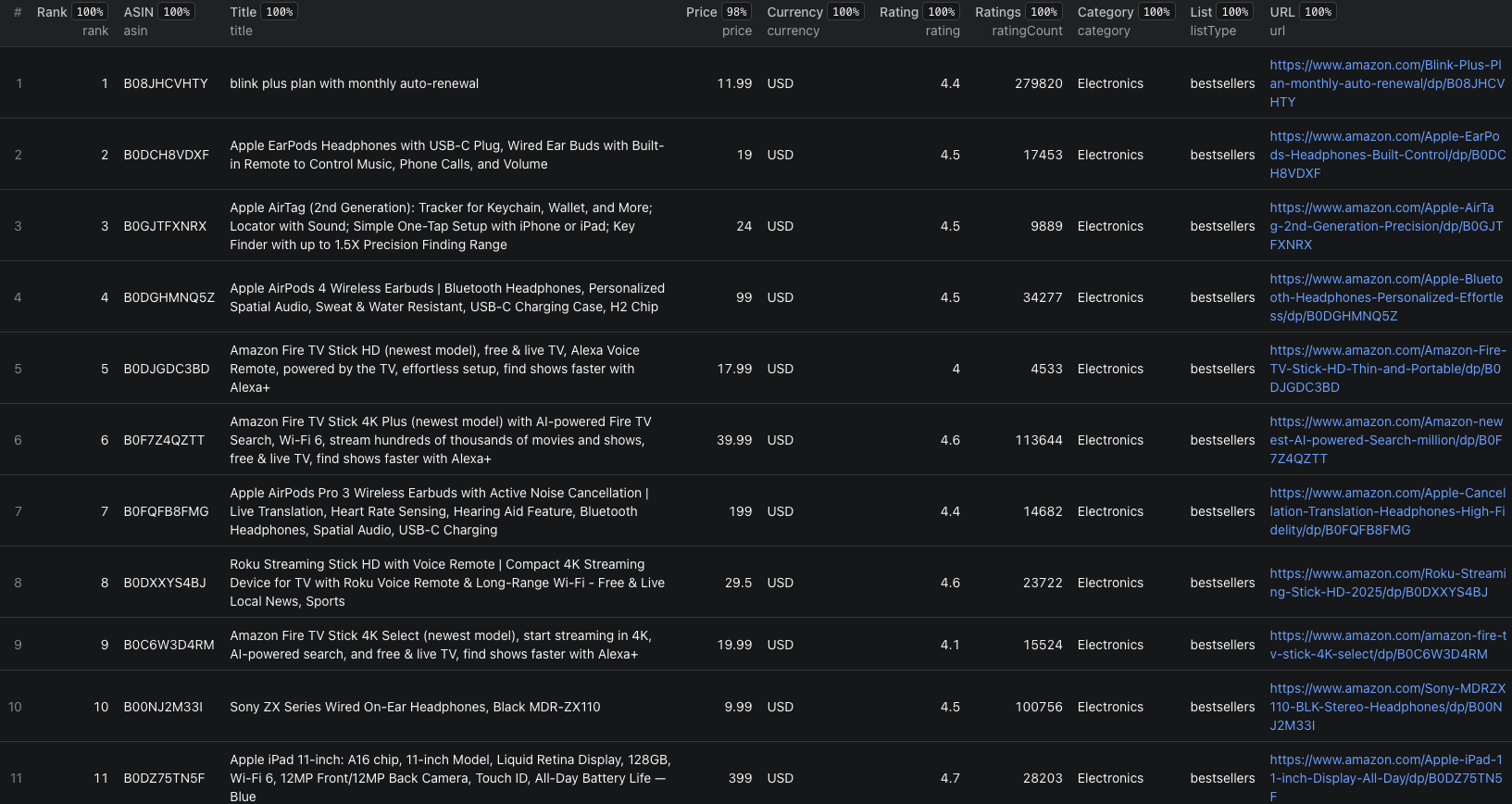
Task: Select ASIN cell B0GJTFXNRX
Action: 166,226
